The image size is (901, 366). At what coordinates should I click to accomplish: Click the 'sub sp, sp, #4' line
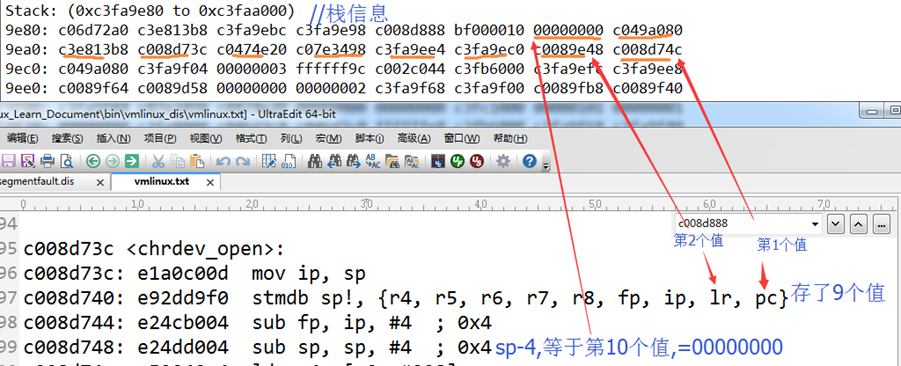(257, 347)
